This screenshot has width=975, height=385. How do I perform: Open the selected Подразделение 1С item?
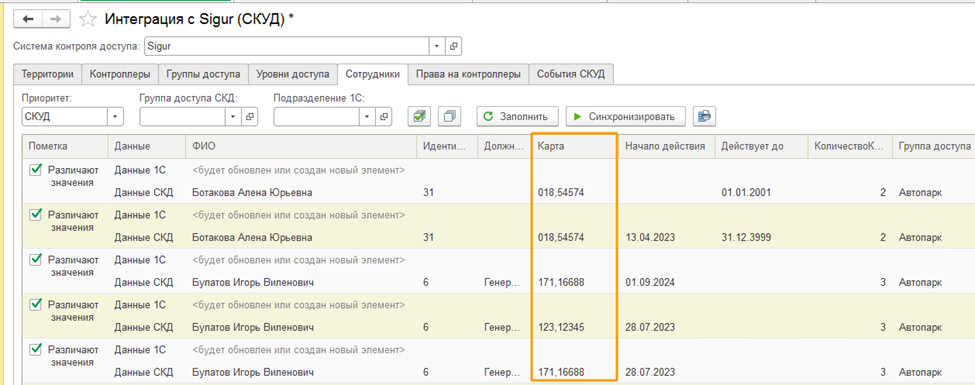pos(384,116)
